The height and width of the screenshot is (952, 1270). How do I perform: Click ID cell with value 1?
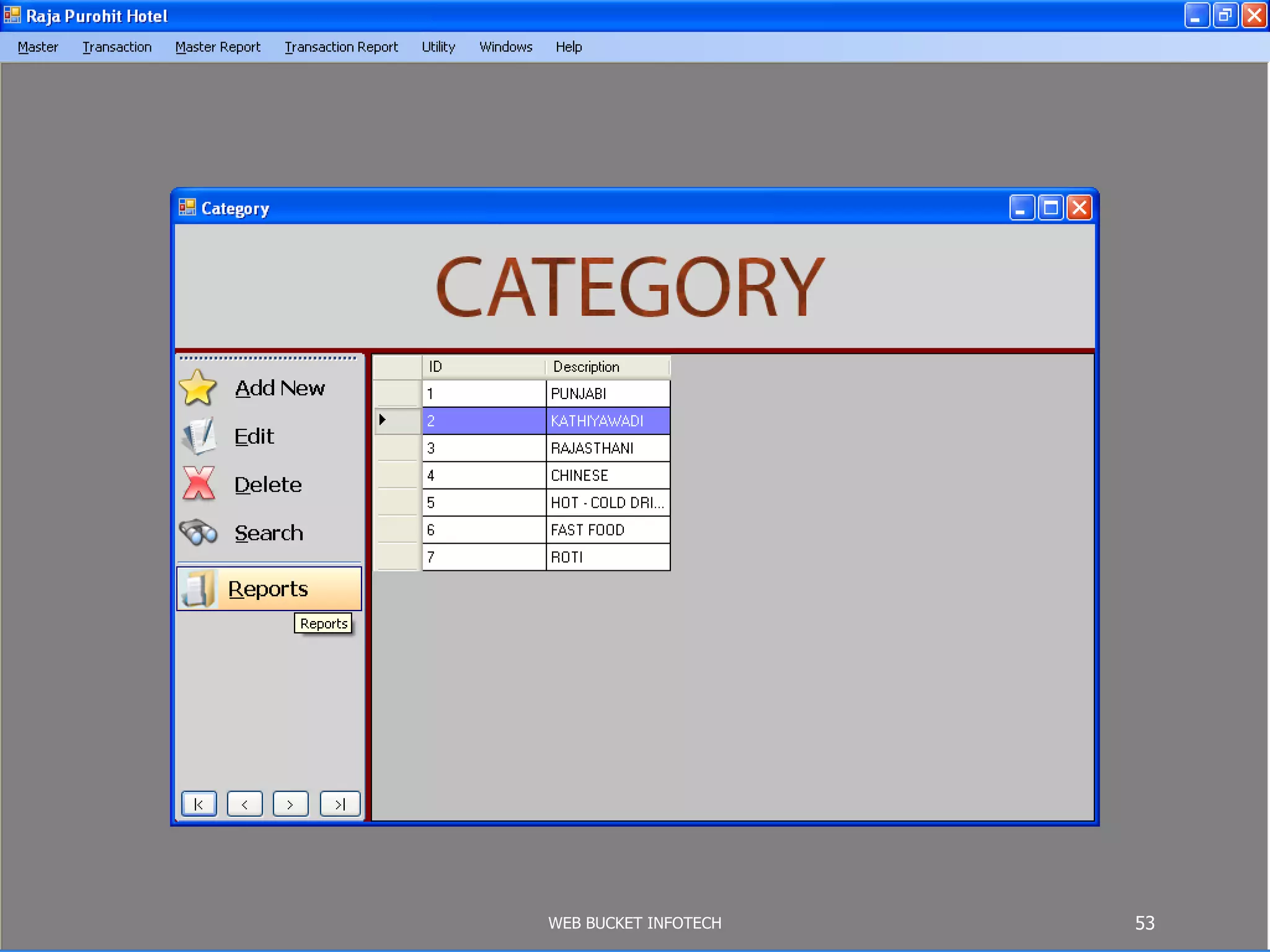(x=484, y=394)
